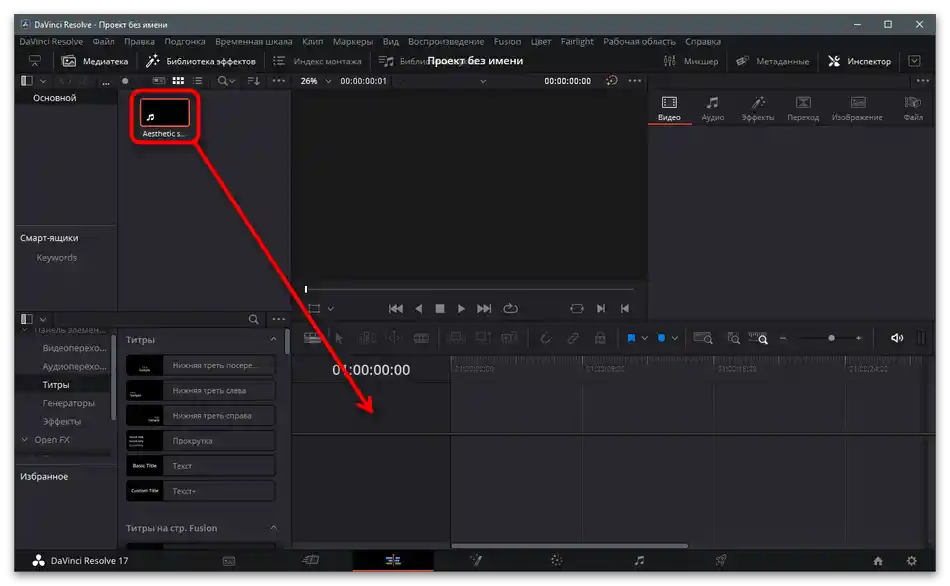Zoom out timeline with minus button

[783, 338]
